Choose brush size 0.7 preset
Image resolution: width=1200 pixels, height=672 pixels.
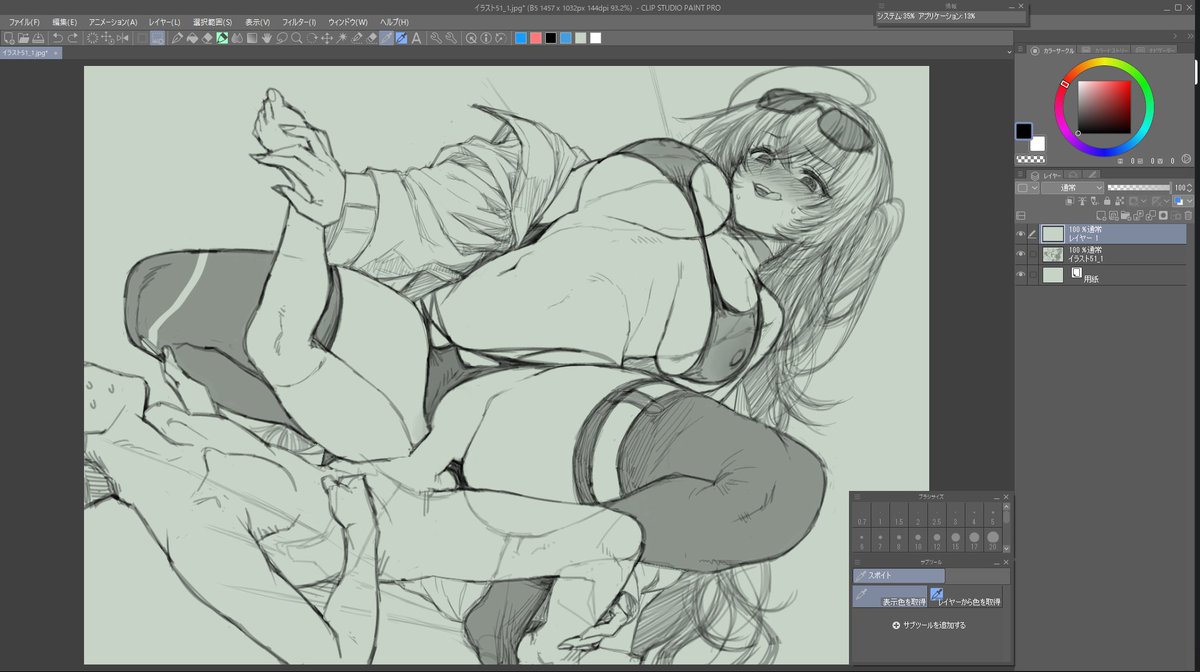[861, 516]
